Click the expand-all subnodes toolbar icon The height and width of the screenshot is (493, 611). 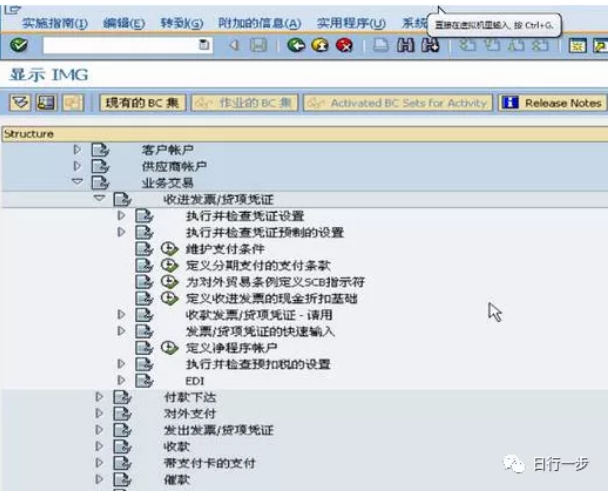pyautogui.click(x=20, y=103)
